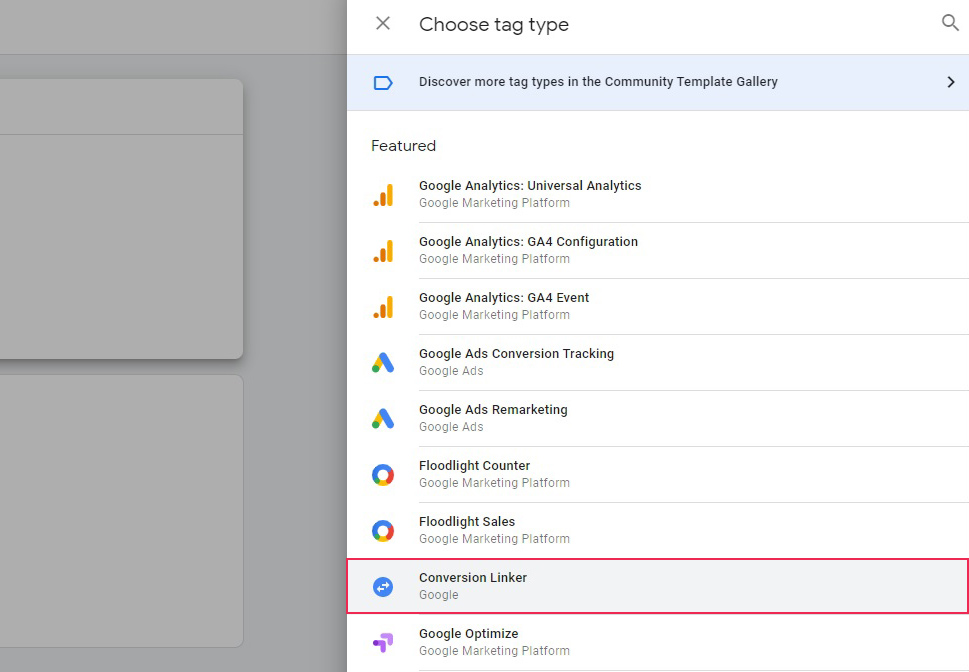Click the GA4 Event analytics icon
This screenshot has width=969, height=672.
click(383, 307)
